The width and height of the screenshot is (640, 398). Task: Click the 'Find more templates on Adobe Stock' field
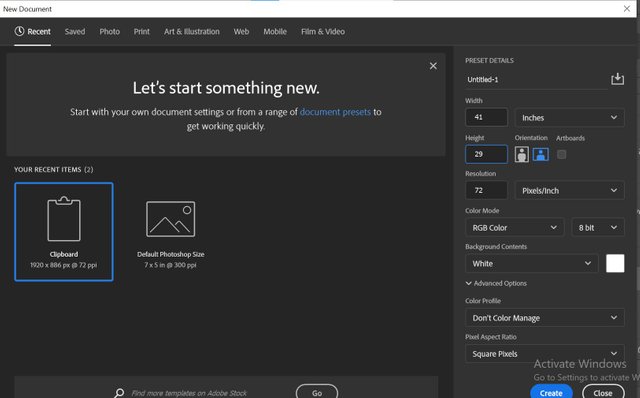click(x=189, y=393)
